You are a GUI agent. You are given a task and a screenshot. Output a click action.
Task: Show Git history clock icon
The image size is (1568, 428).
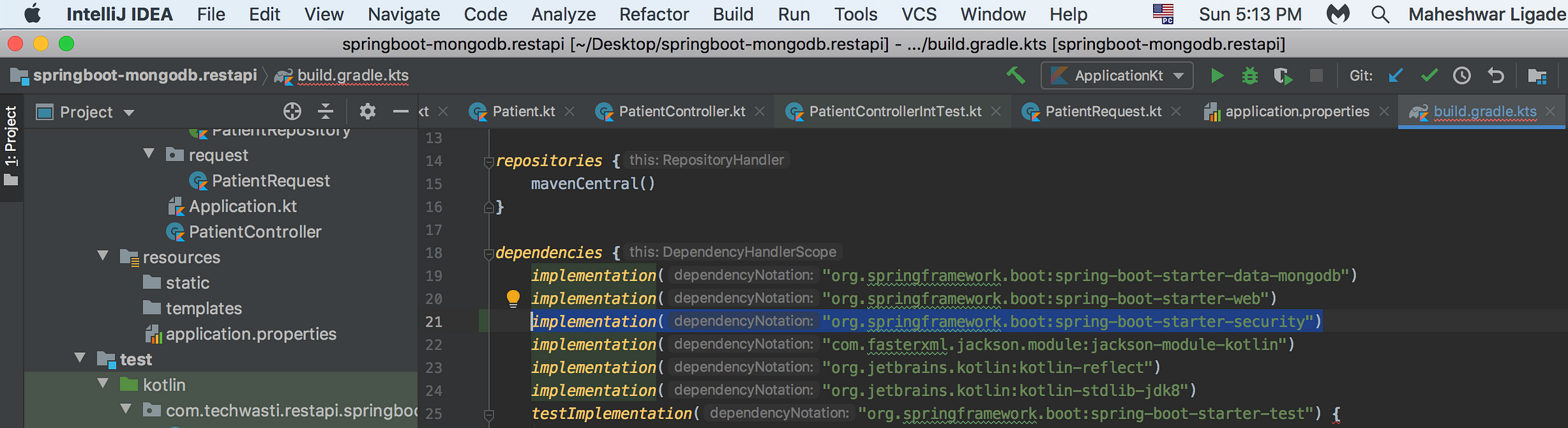pos(1462,76)
